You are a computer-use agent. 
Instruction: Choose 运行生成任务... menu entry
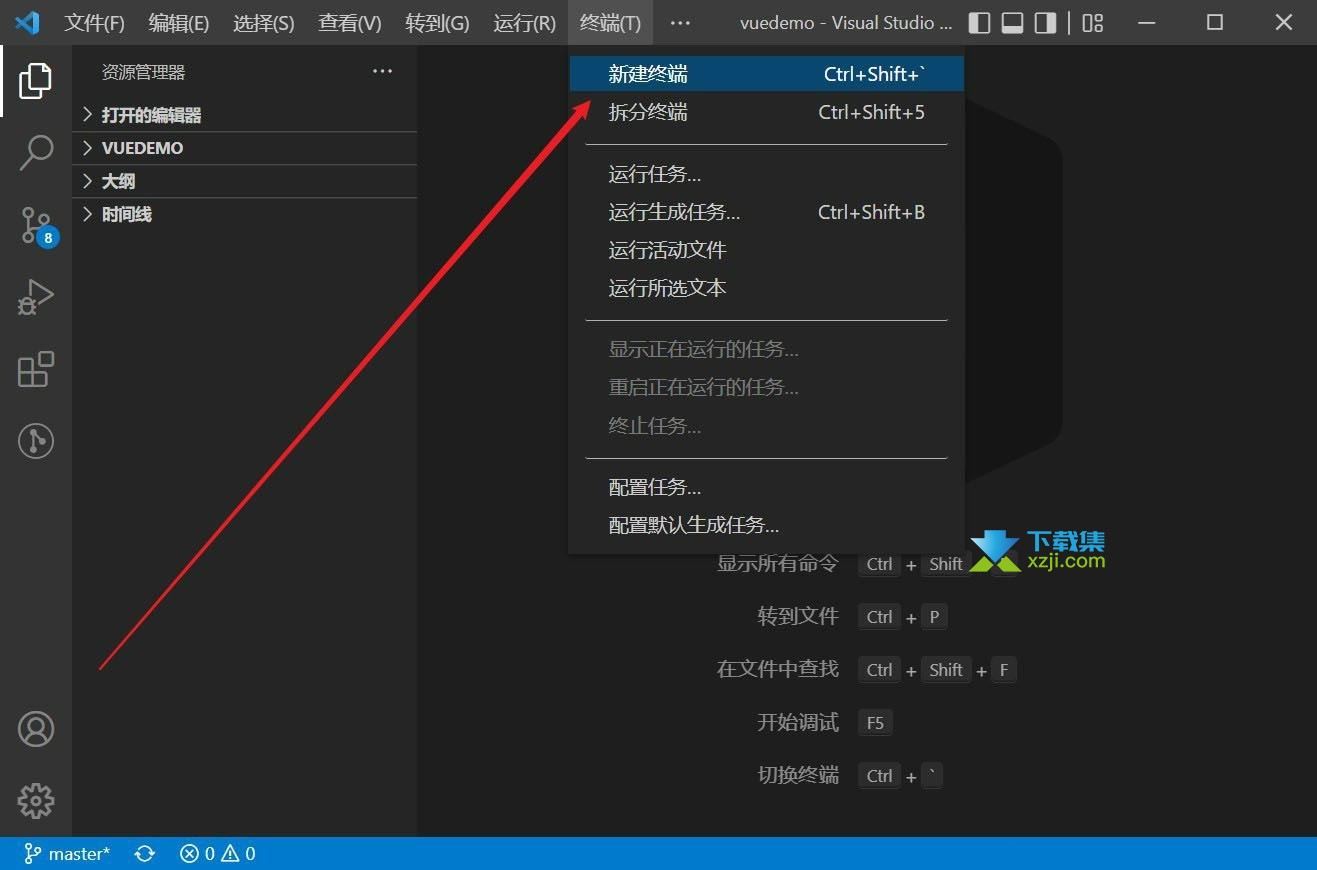pos(767,212)
